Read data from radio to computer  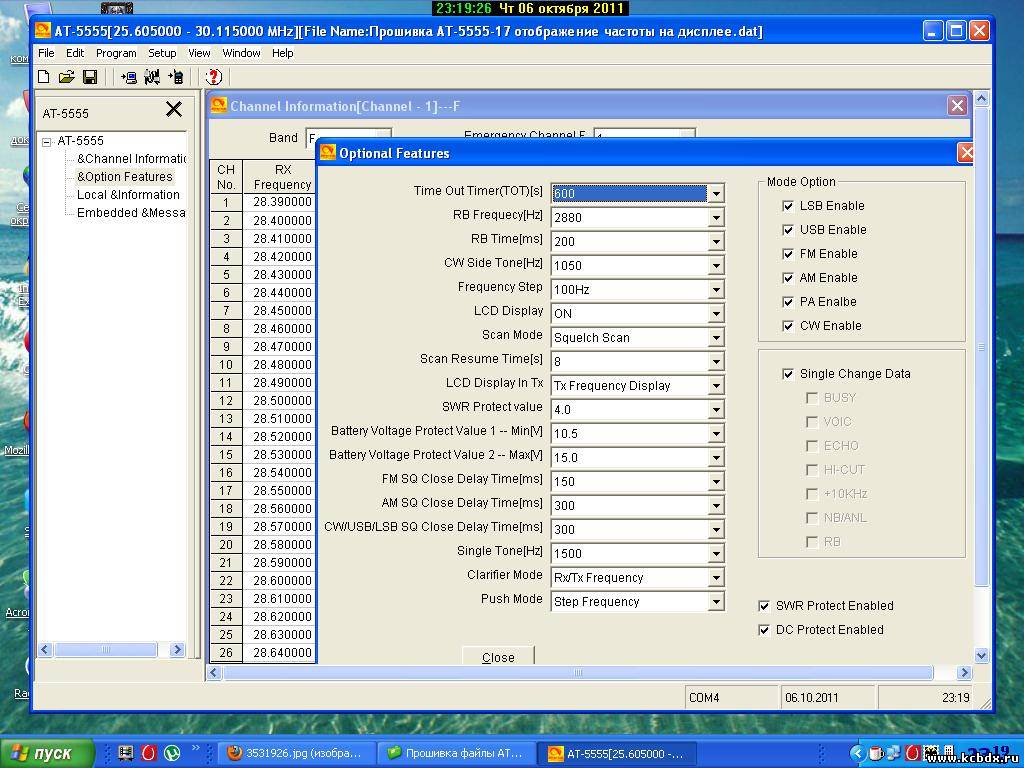[x=129, y=77]
